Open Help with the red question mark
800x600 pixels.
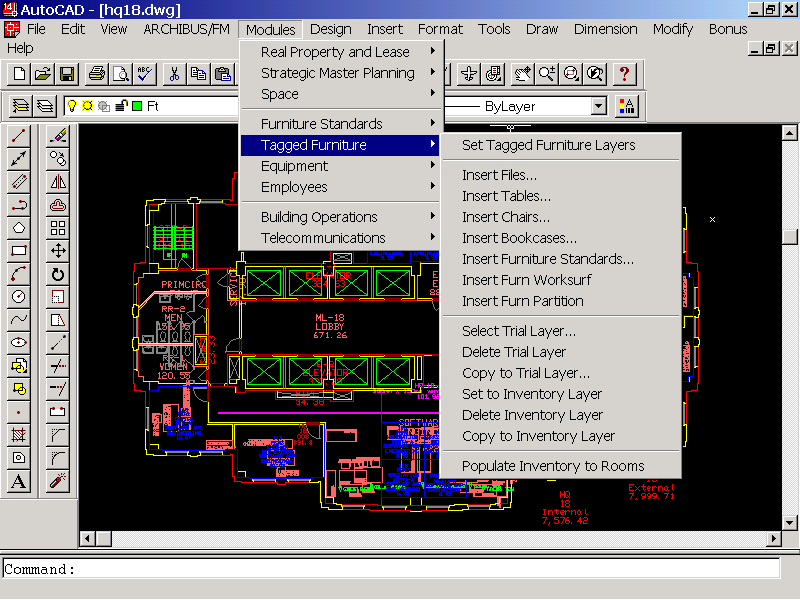click(624, 74)
